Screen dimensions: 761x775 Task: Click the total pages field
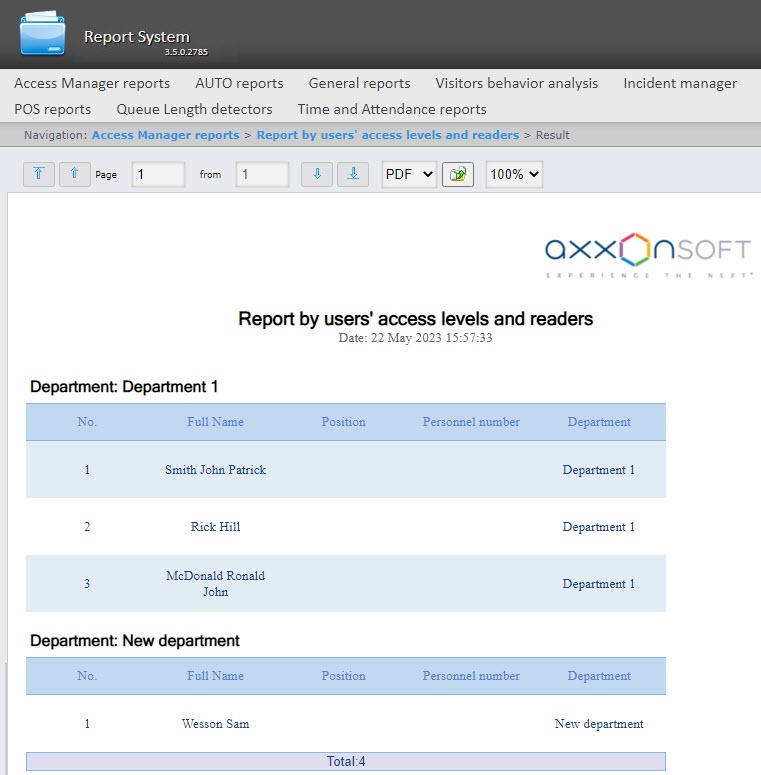coord(262,174)
